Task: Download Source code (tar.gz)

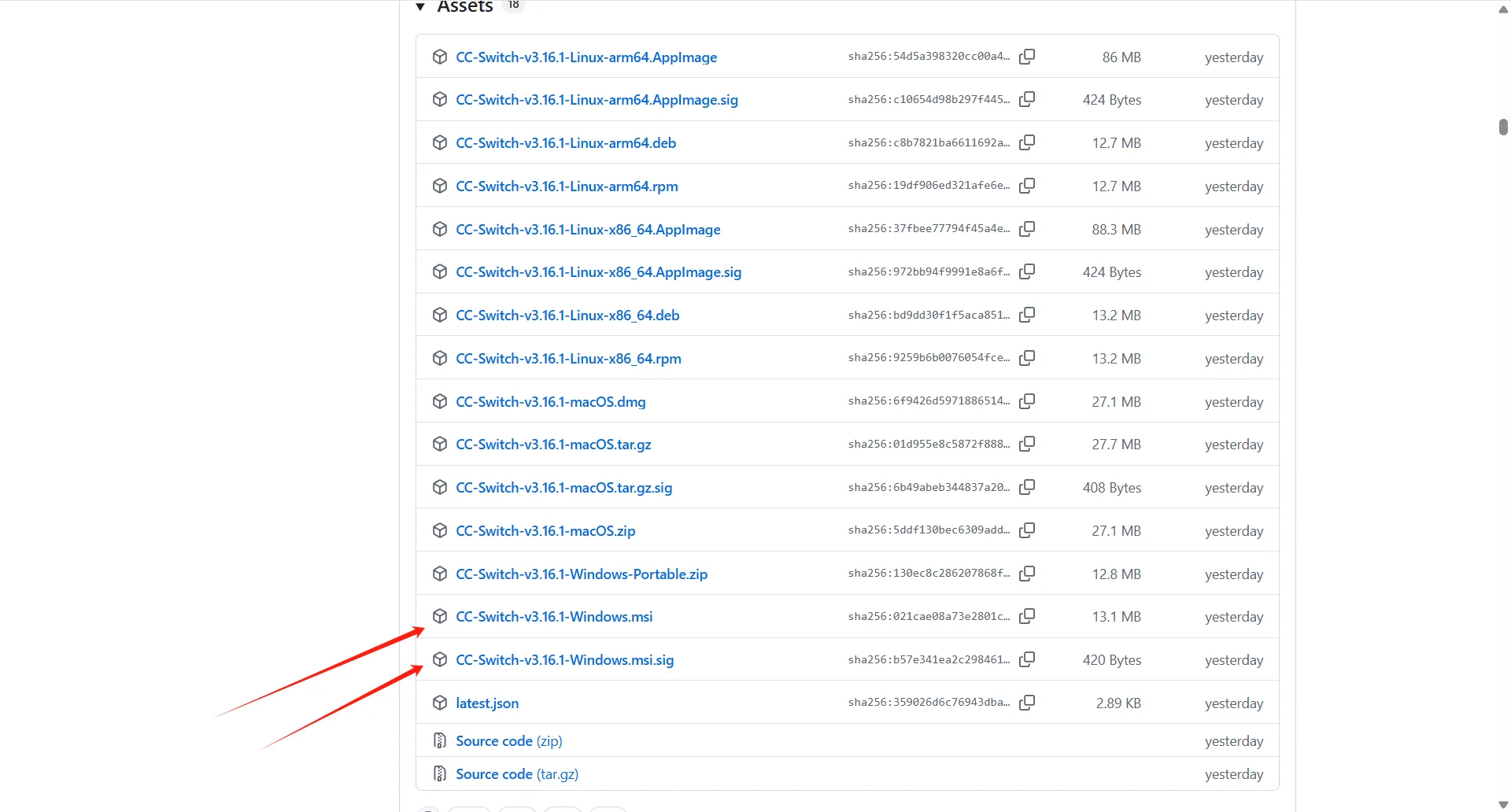Action: coord(517,774)
